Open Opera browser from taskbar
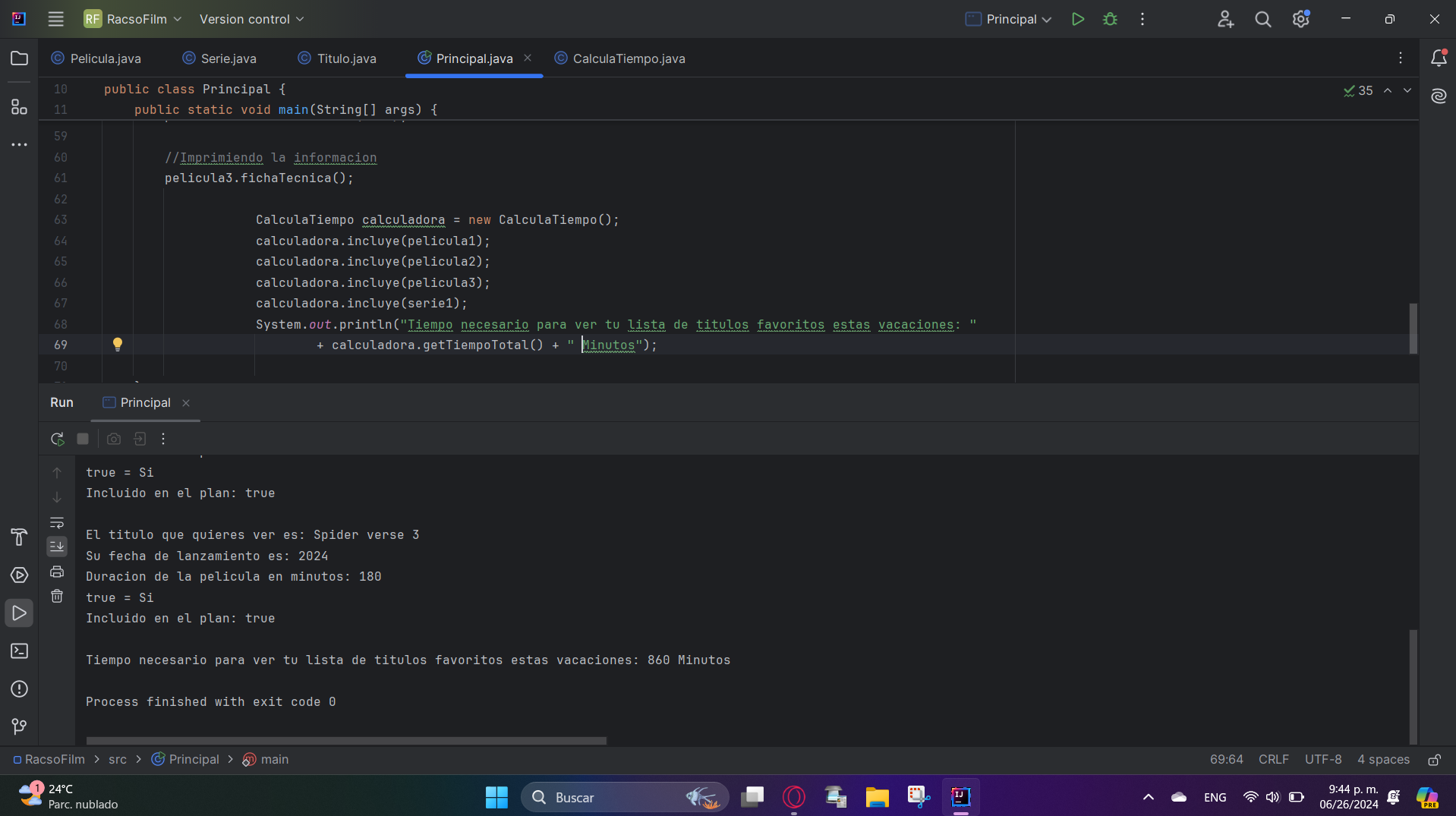This screenshot has width=1456, height=816. 794,797
